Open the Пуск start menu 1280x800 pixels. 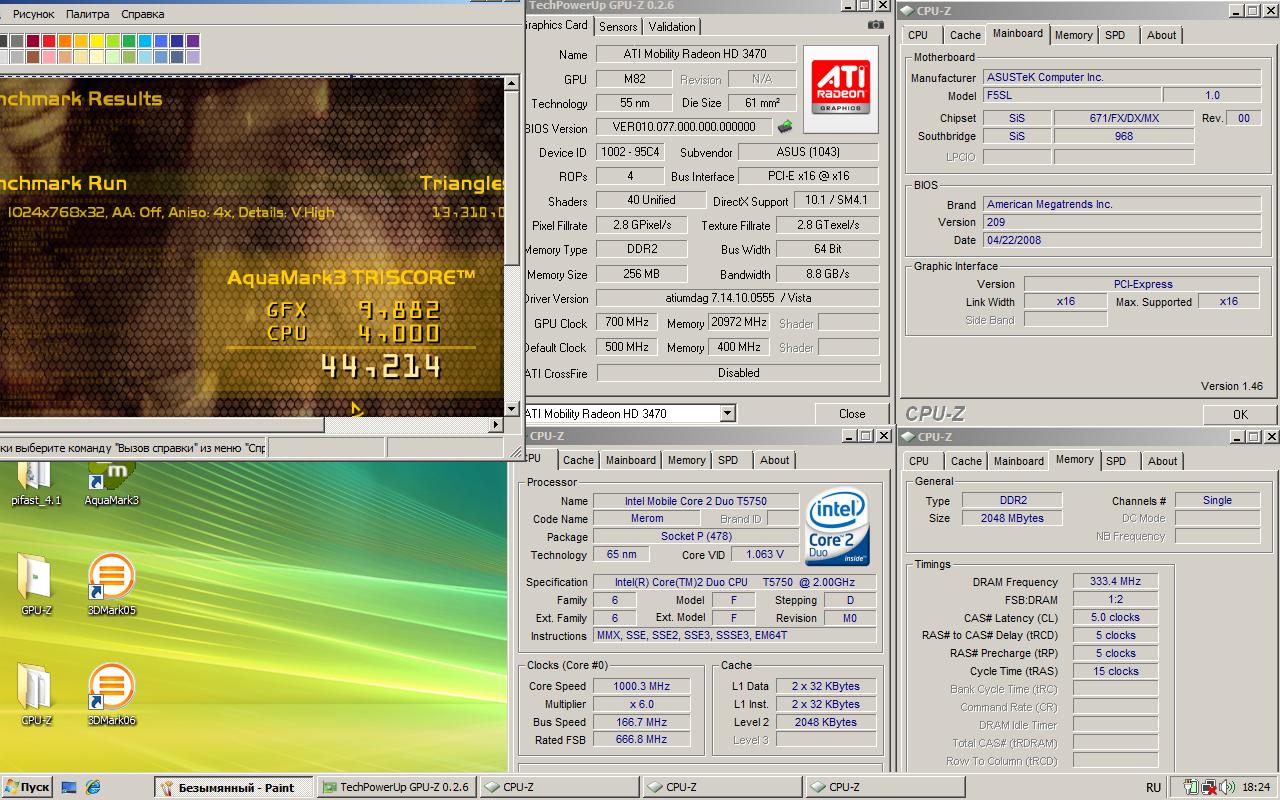[26, 787]
